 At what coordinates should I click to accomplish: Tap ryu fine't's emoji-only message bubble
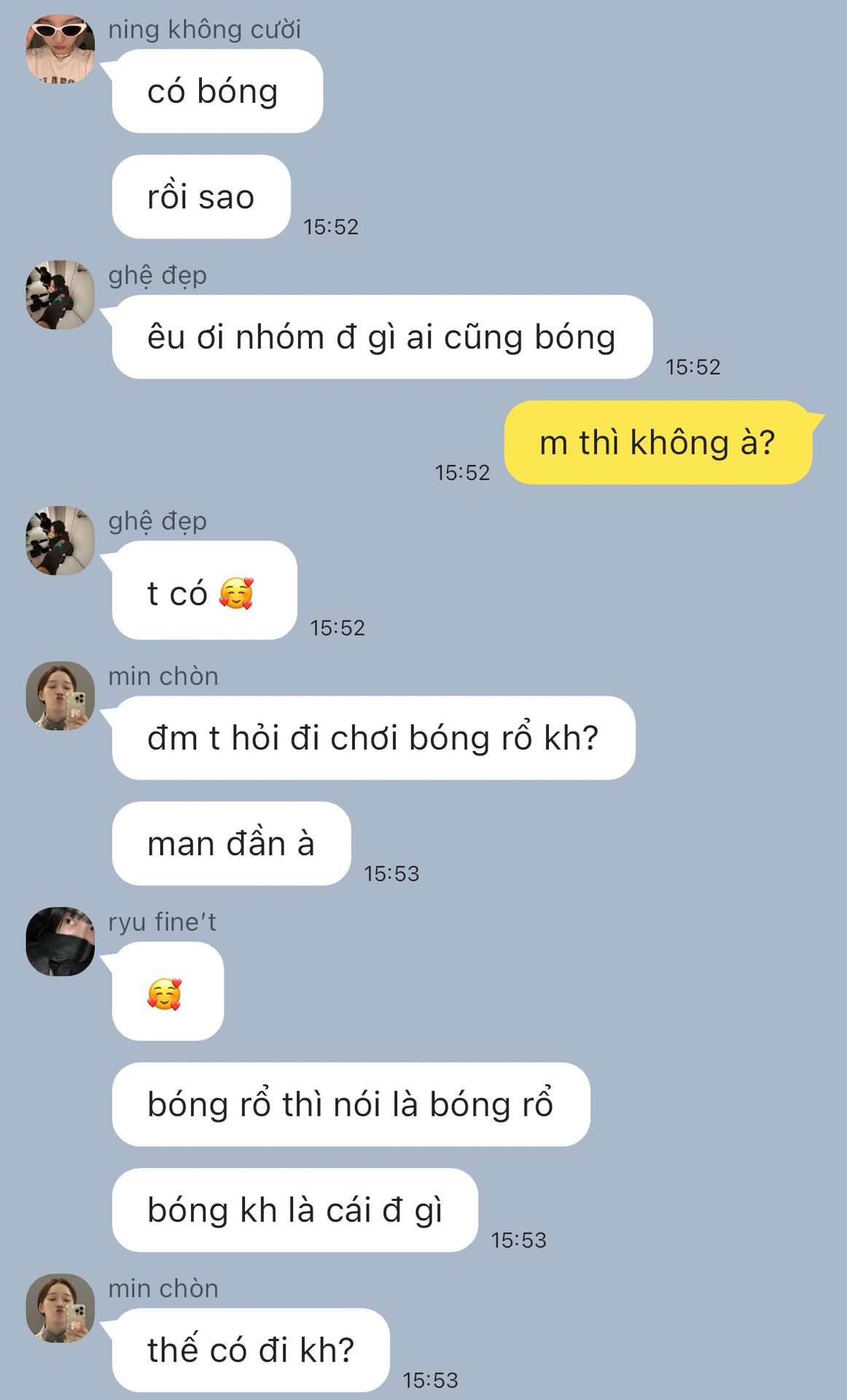click(x=168, y=992)
